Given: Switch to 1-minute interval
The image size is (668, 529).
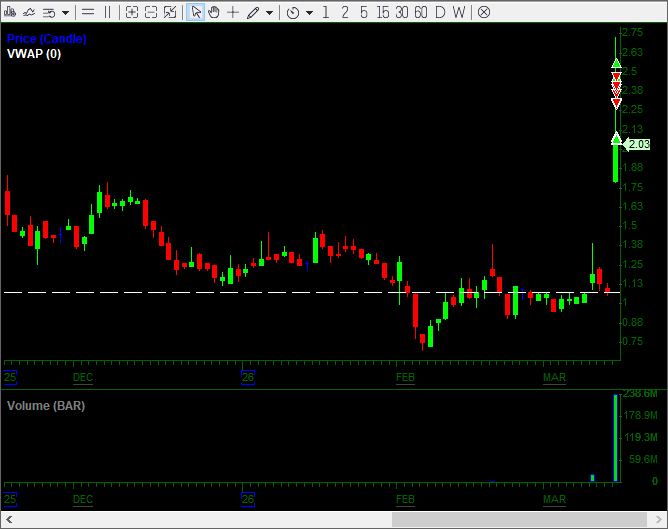Looking at the screenshot, I should [x=326, y=12].
